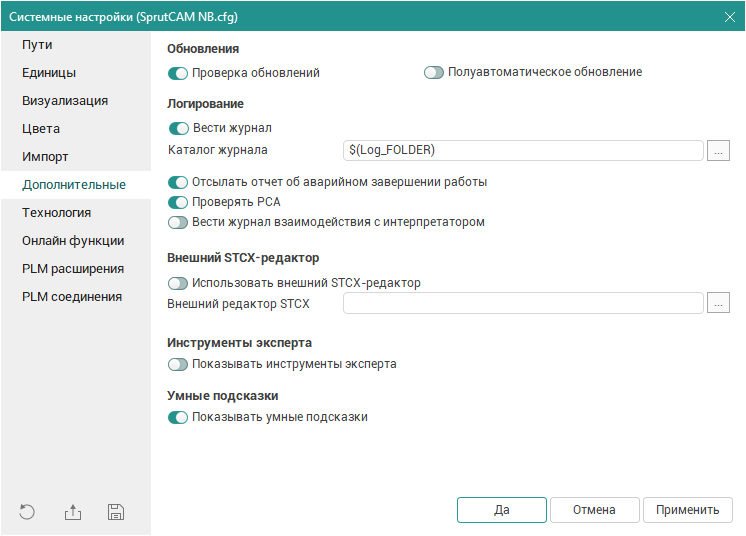
Task: Enable Полуавтоматическое обновление switch
Action: pyautogui.click(x=434, y=73)
